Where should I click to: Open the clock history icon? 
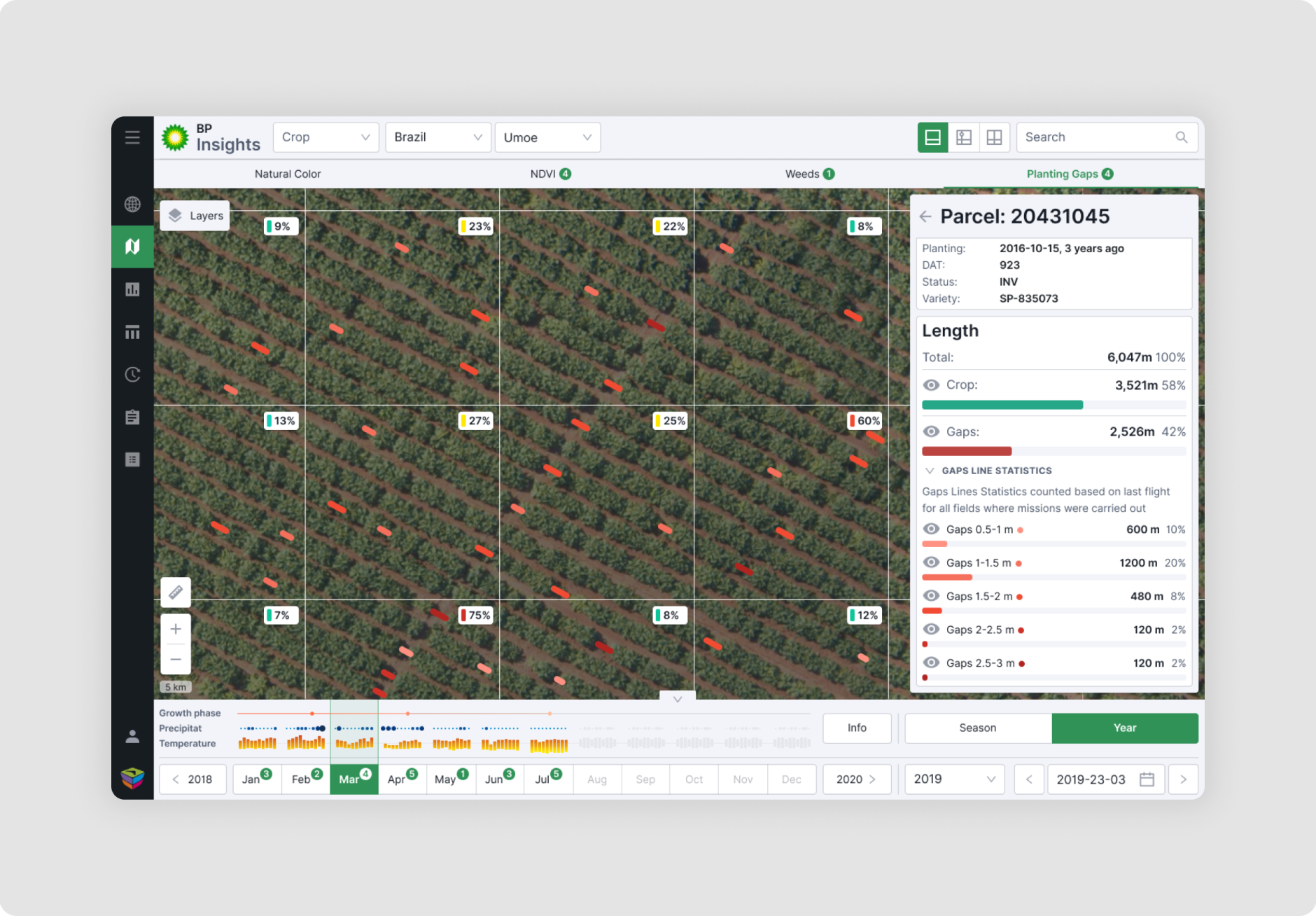pos(132,375)
